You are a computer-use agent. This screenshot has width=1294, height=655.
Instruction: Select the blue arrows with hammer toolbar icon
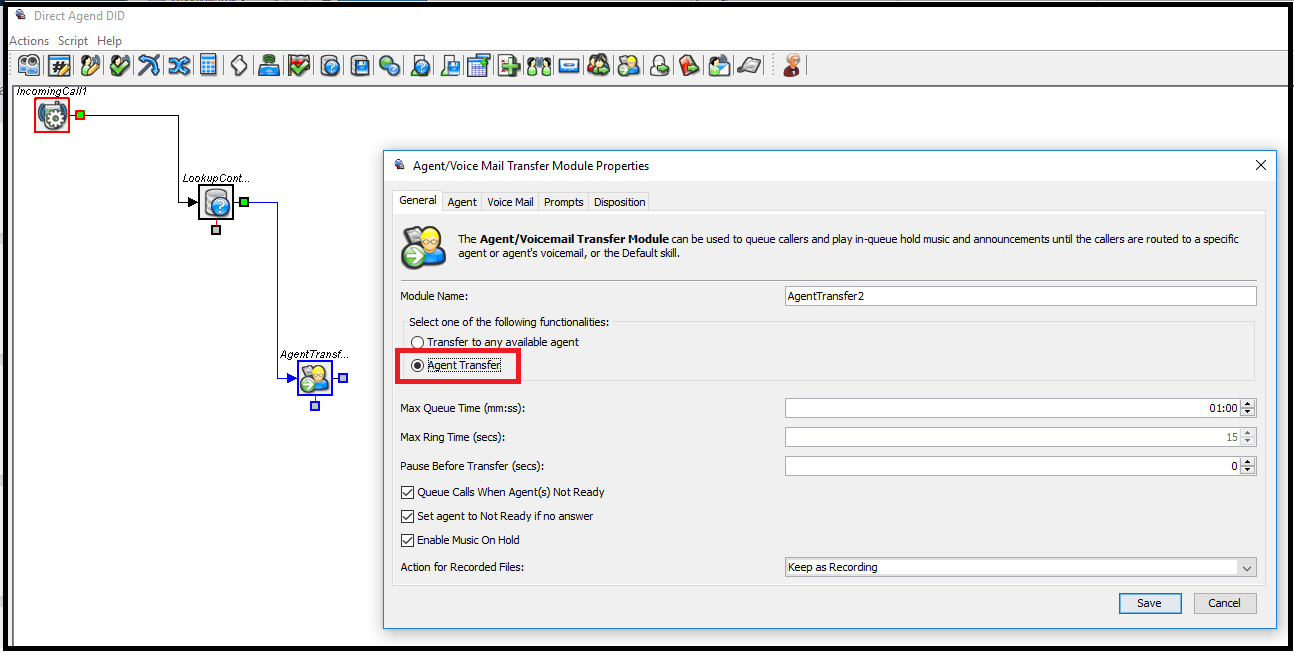(149, 66)
